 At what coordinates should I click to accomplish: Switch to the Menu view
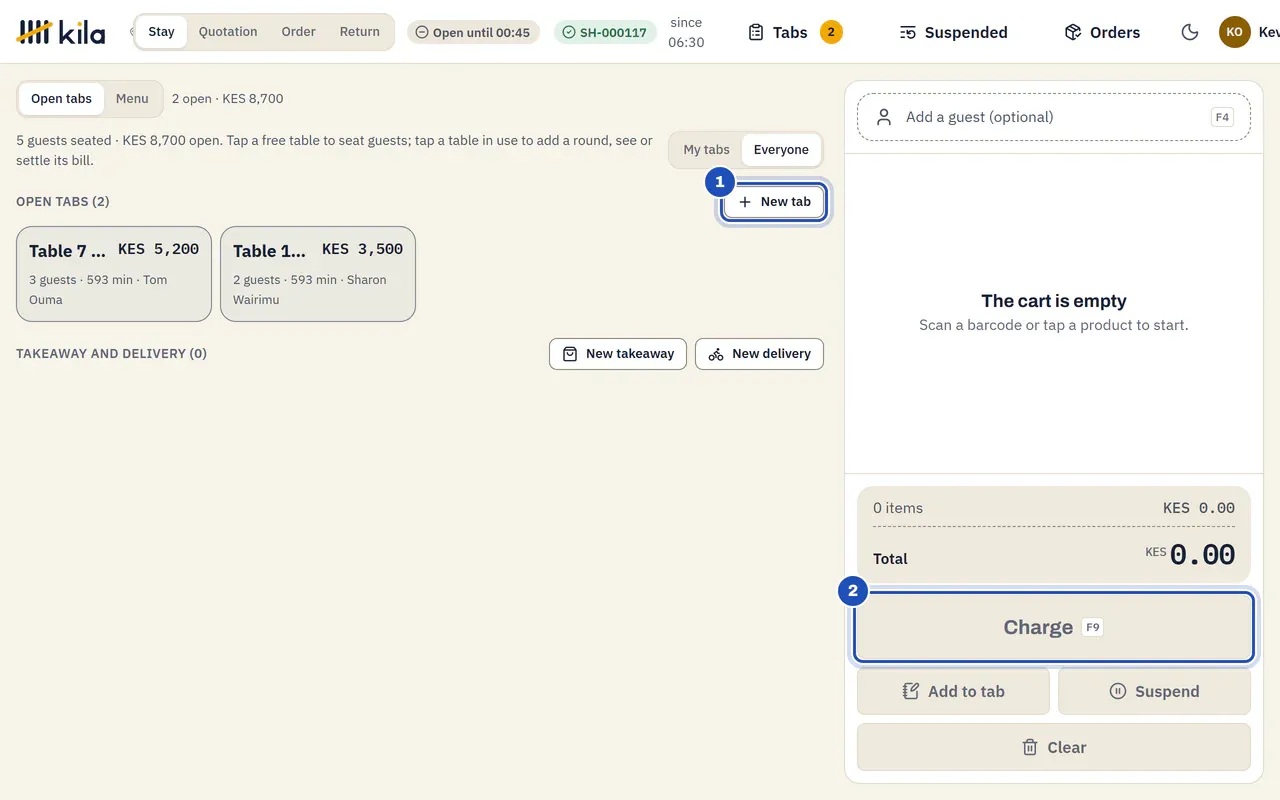tap(132, 99)
